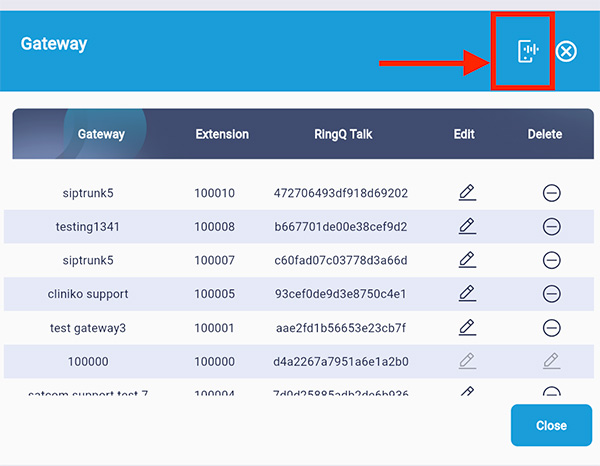The image size is (600, 466).
Task: Click the Gateway column header
Action: click(x=101, y=134)
